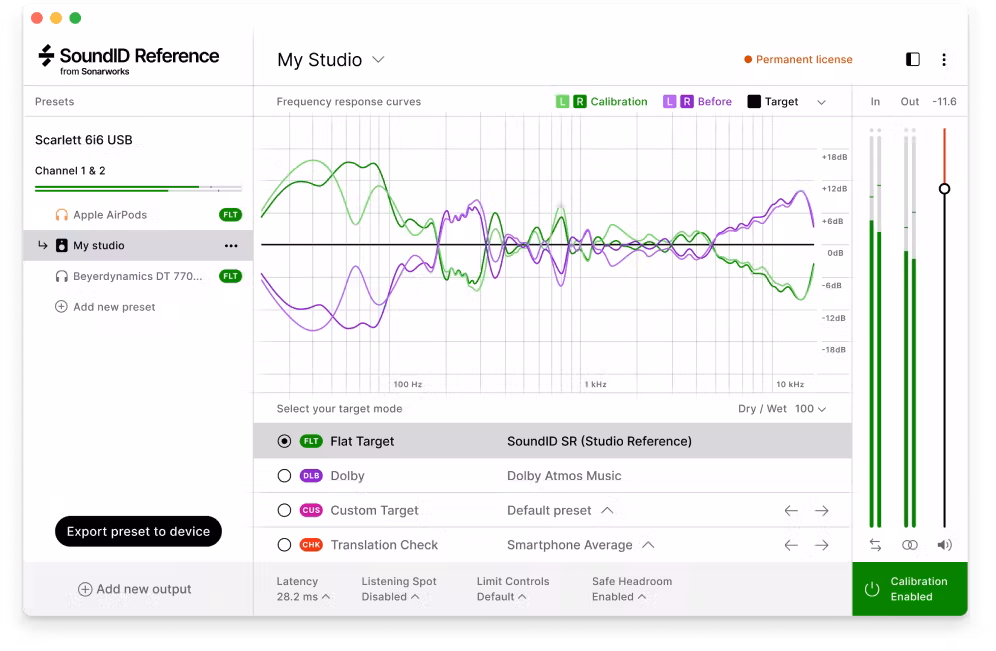Select the Custom Target radio button

click(x=284, y=511)
